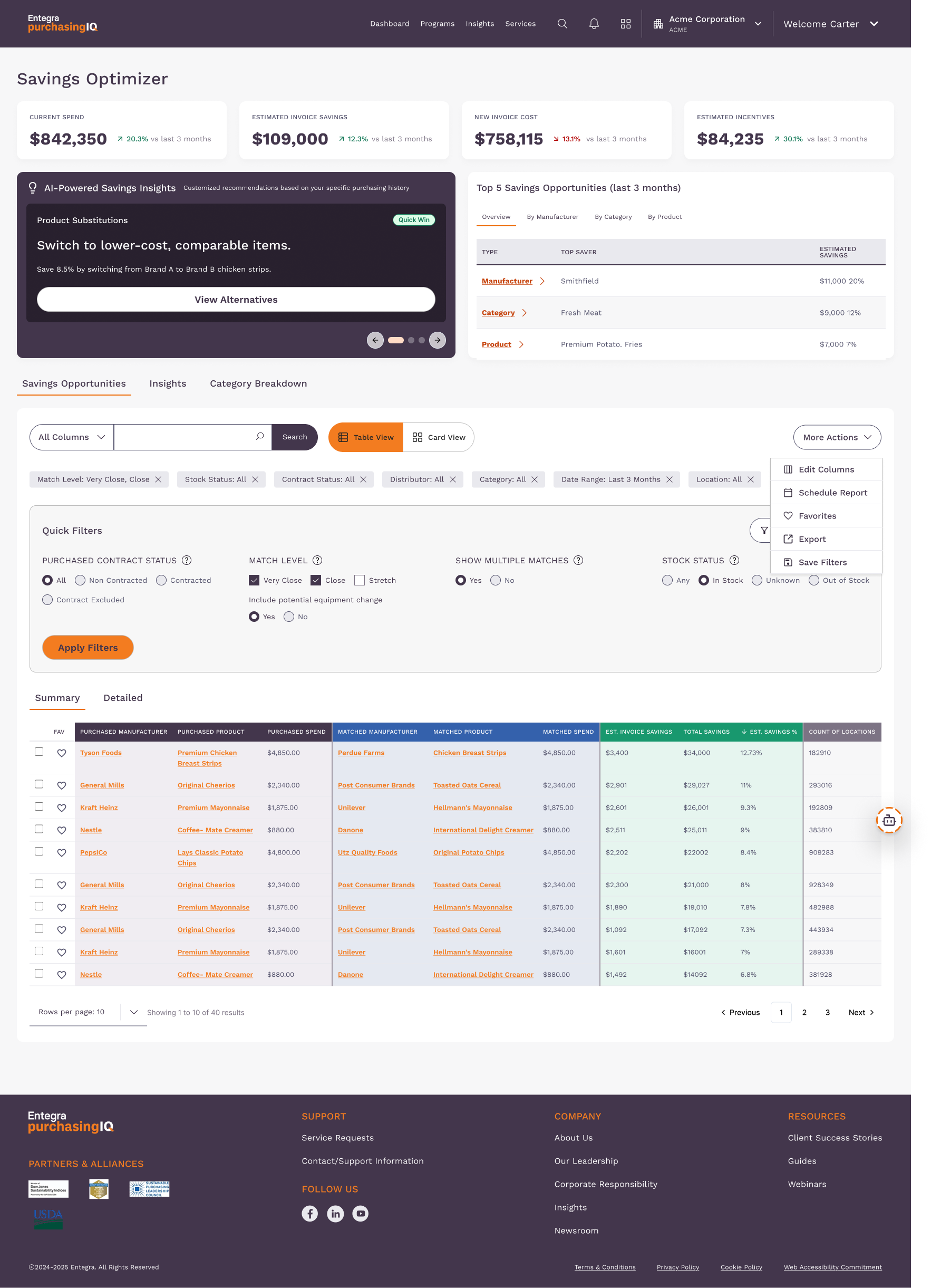Open the Show Multiple Matches help icon
Screen dimensions: 931x1288
578,561
